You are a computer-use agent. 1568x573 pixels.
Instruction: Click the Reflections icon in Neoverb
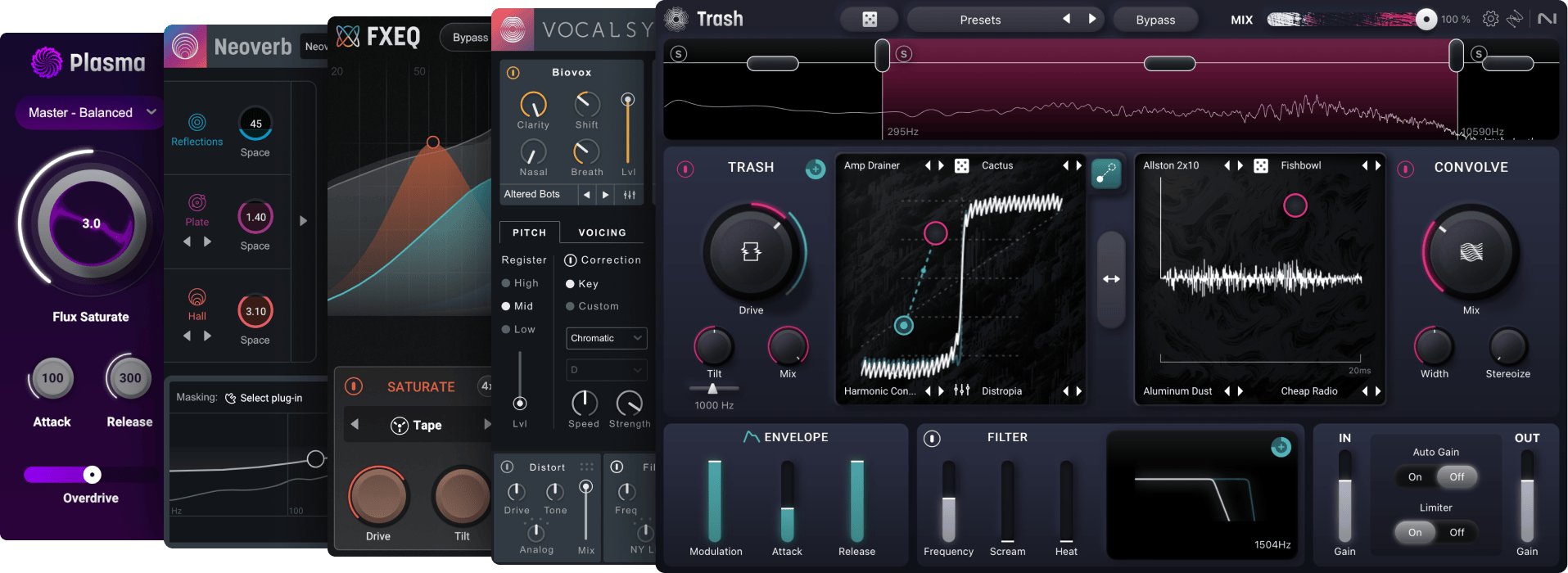[197, 123]
